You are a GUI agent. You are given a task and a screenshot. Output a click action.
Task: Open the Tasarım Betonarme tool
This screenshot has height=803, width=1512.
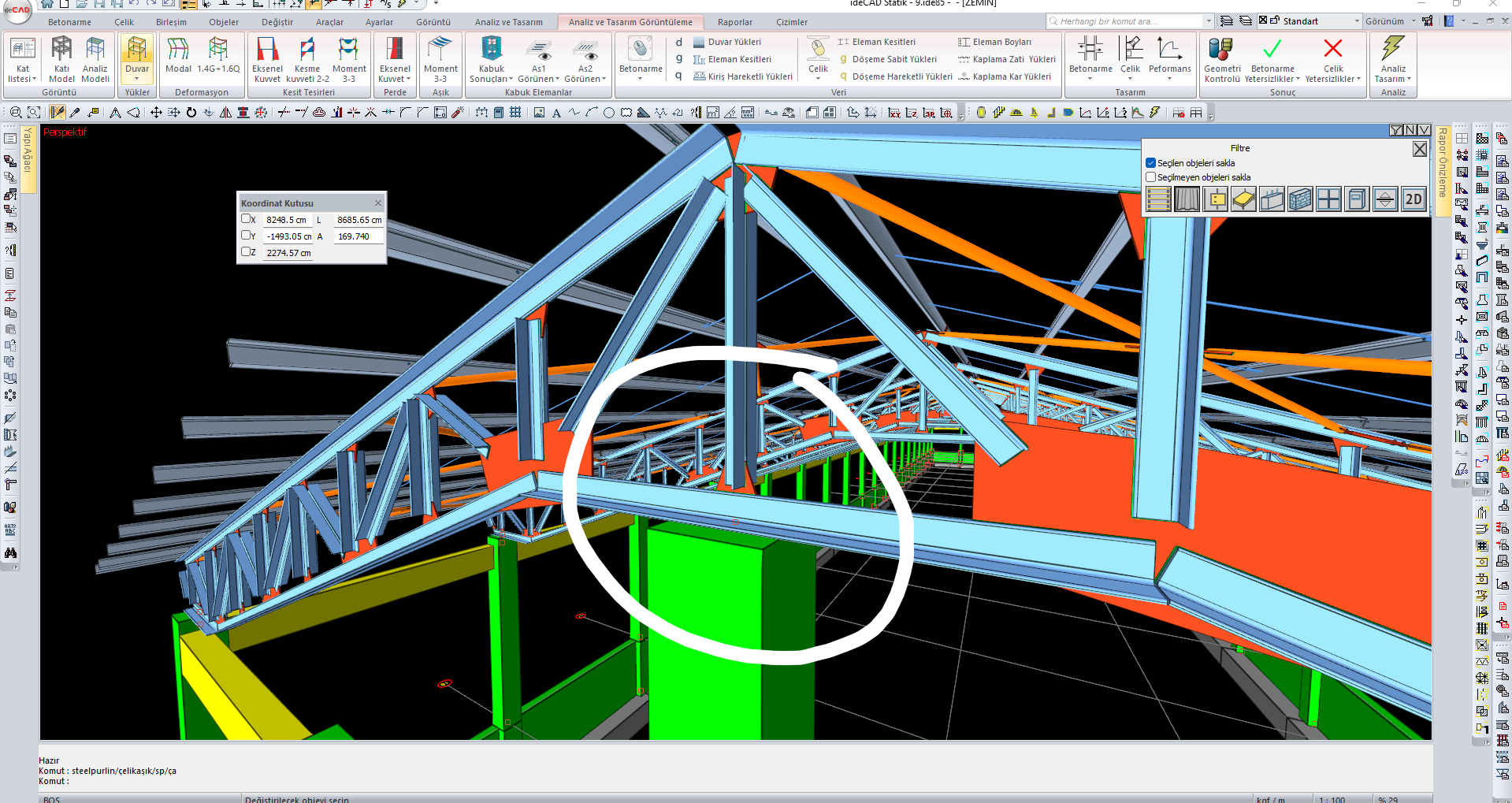pos(1090,59)
